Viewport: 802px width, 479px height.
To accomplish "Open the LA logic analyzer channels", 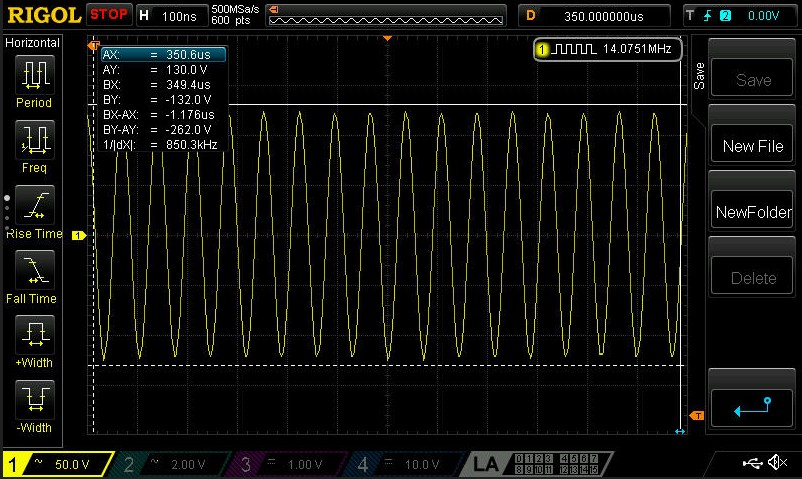I will (538, 464).
